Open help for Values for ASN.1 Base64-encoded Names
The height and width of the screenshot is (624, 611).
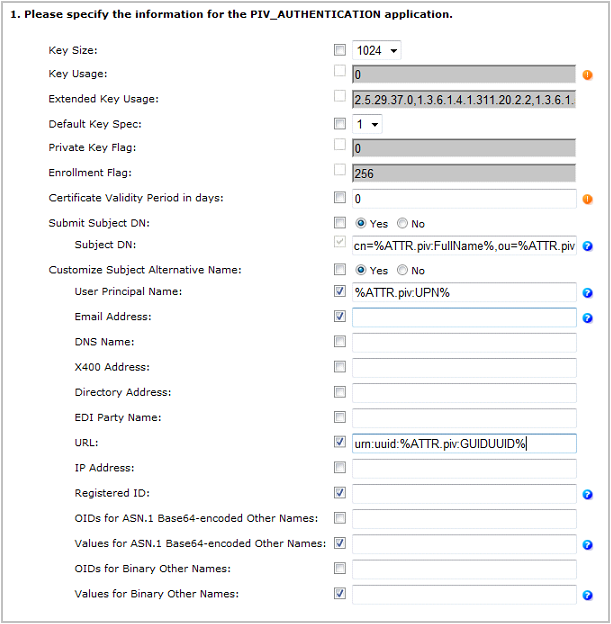588,545
